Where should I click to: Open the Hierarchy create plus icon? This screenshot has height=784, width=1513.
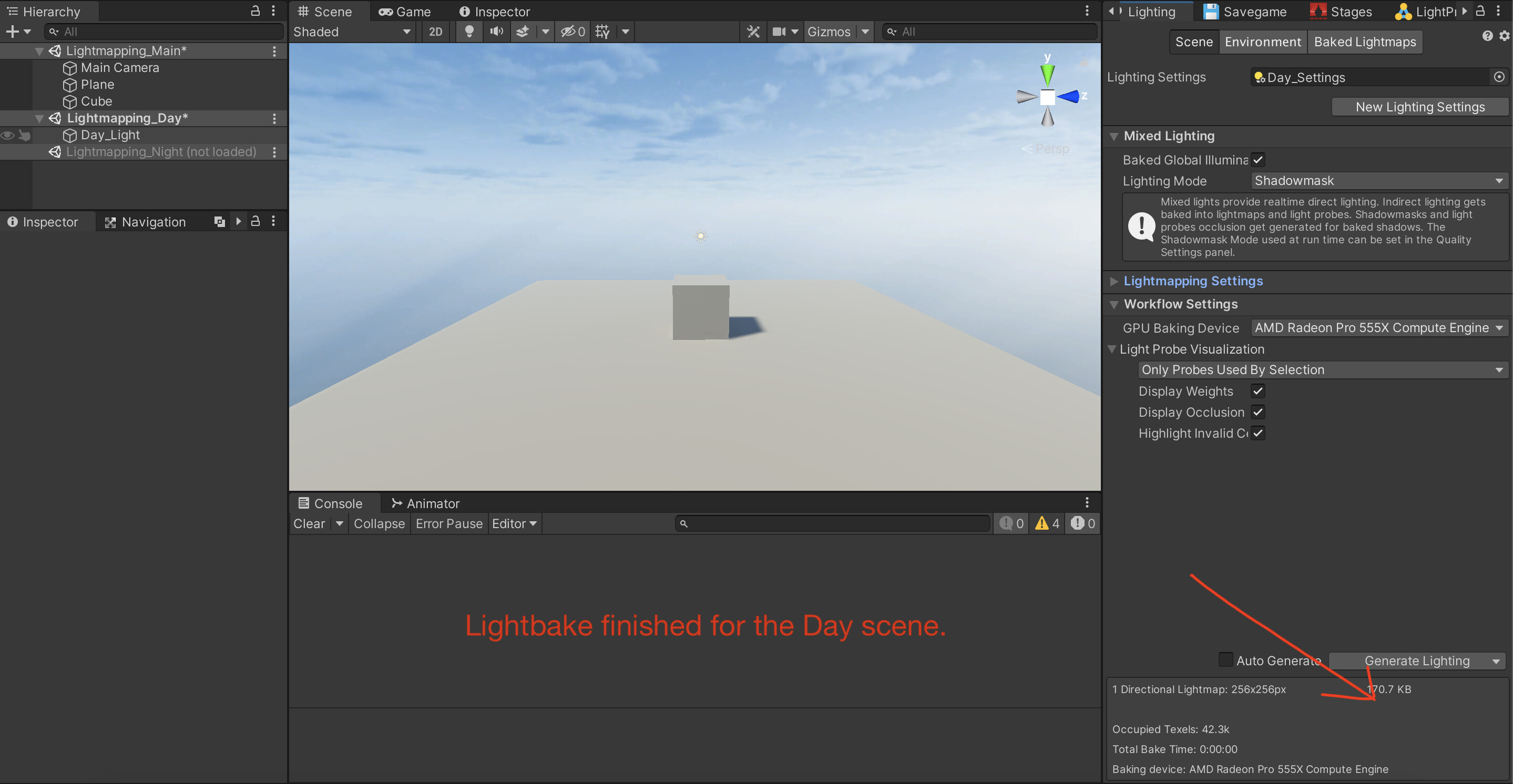coord(12,31)
